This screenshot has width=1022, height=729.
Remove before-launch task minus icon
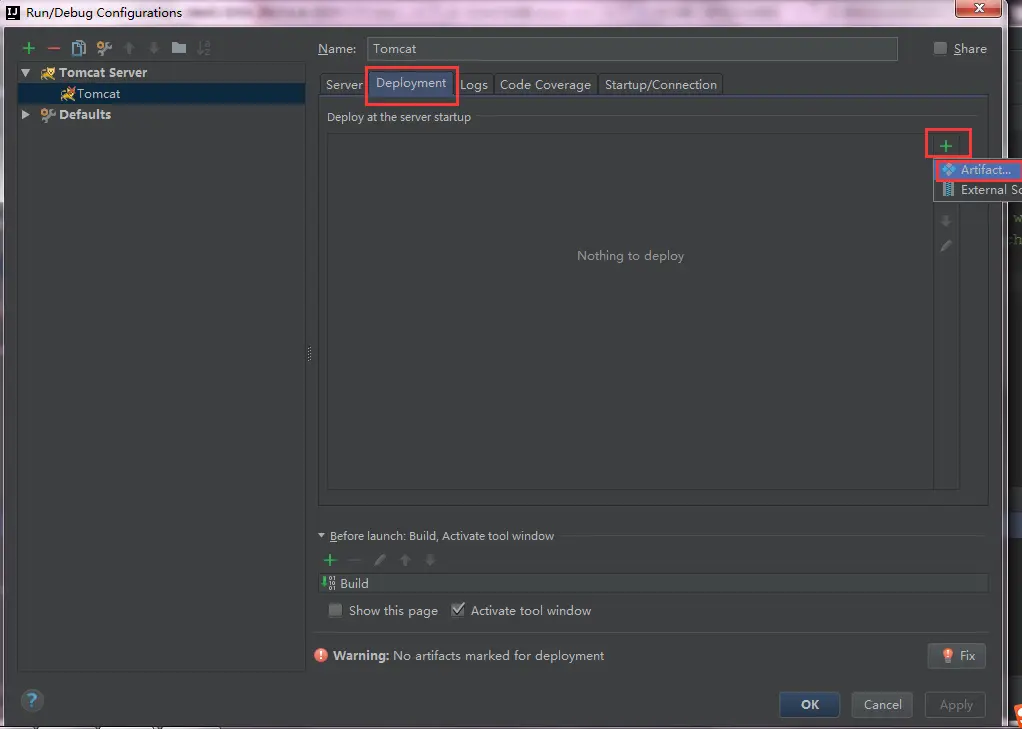(355, 560)
